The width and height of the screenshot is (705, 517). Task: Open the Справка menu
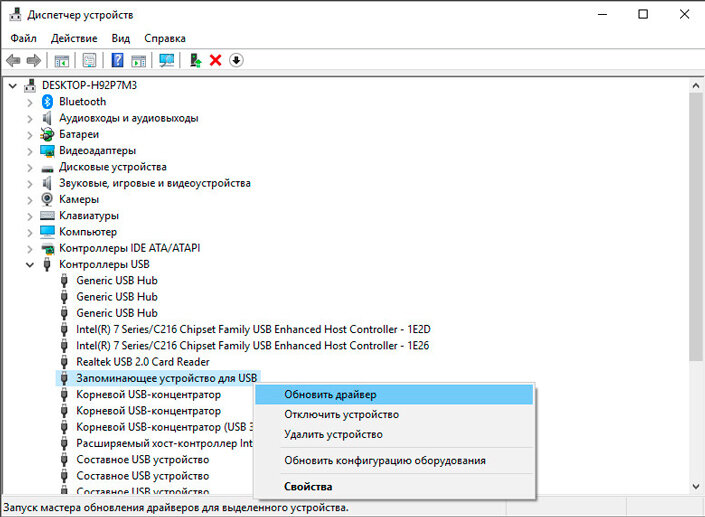[x=165, y=38]
